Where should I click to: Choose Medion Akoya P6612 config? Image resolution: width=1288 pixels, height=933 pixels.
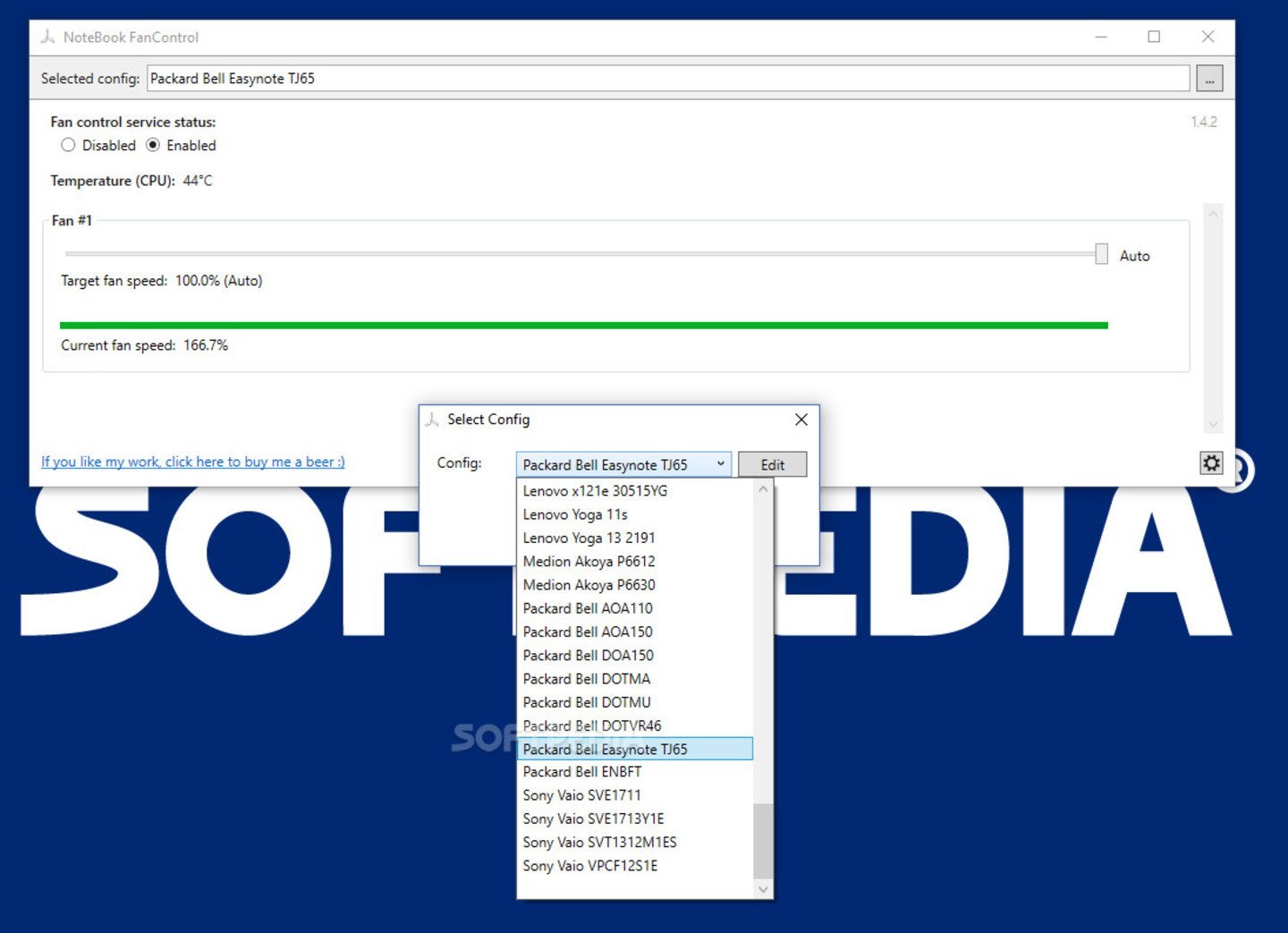(x=635, y=562)
